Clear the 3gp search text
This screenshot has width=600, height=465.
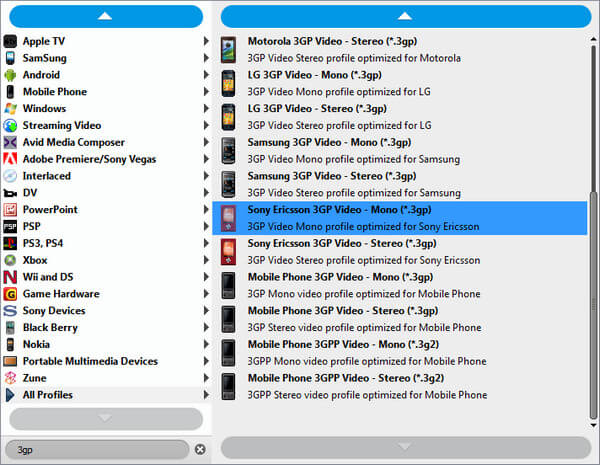(200, 449)
